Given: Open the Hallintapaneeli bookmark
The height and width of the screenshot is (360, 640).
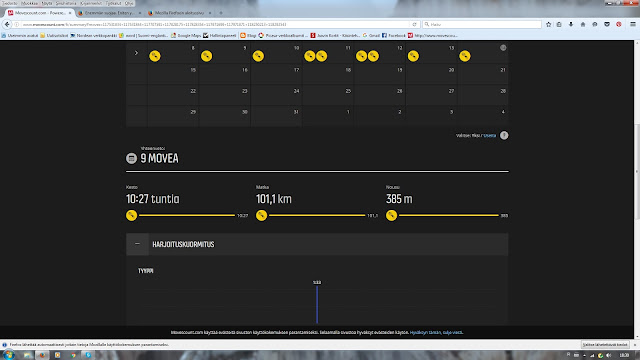Looking at the screenshot, I should [220, 36].
